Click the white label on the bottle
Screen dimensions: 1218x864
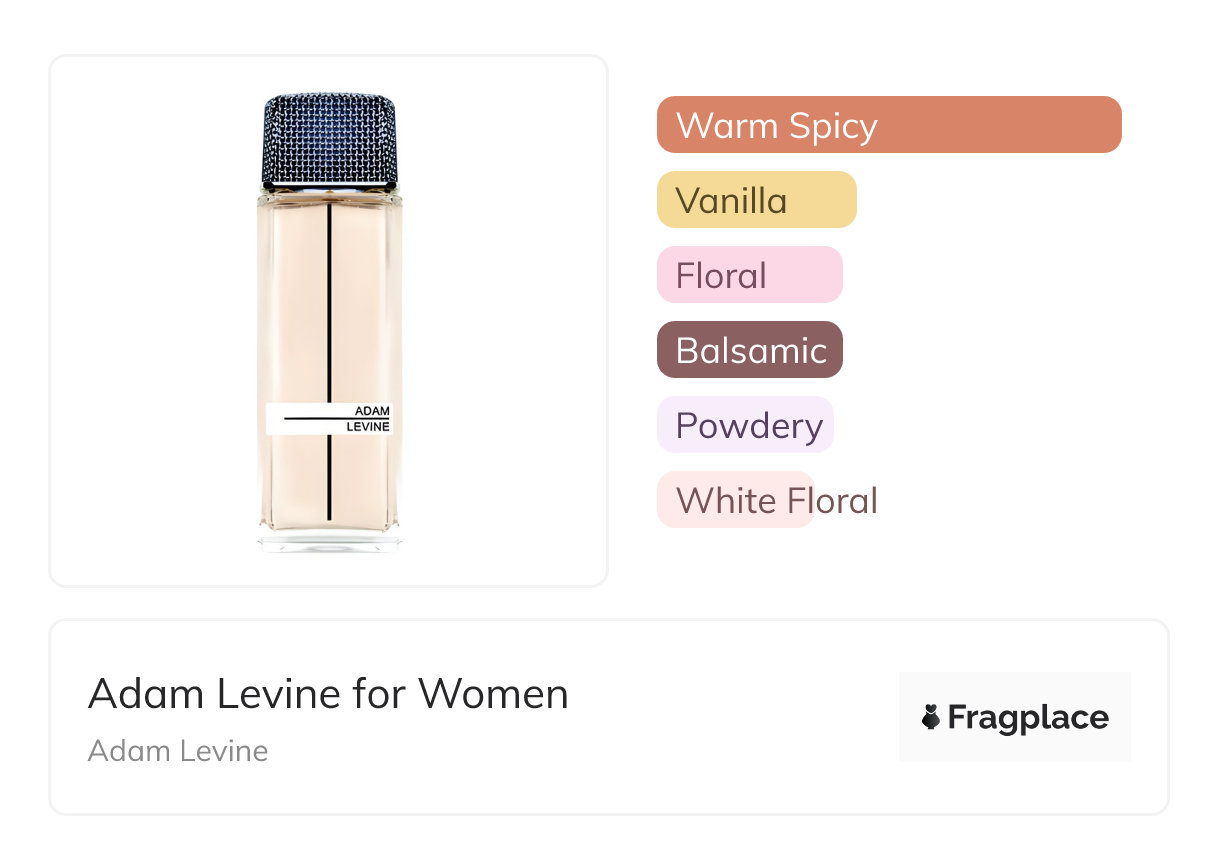[x=329, y=419]
